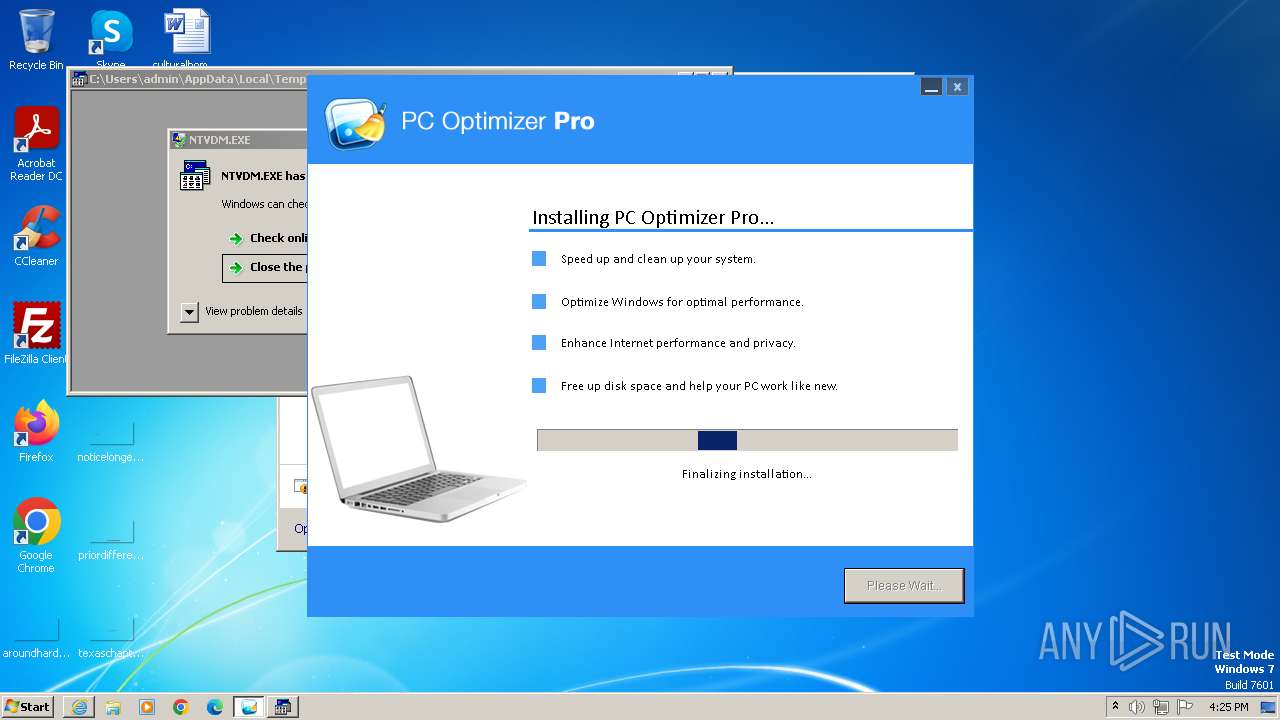Select the priordiffere... desktop file
Image resolution: width=1280 pixels, height=720 pixels.
coord(111,539)
